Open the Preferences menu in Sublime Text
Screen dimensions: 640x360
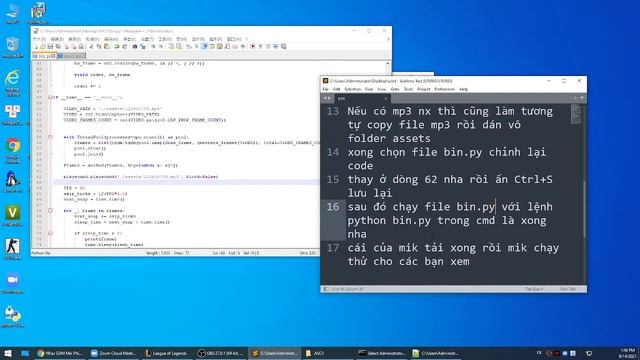(444, 89)
